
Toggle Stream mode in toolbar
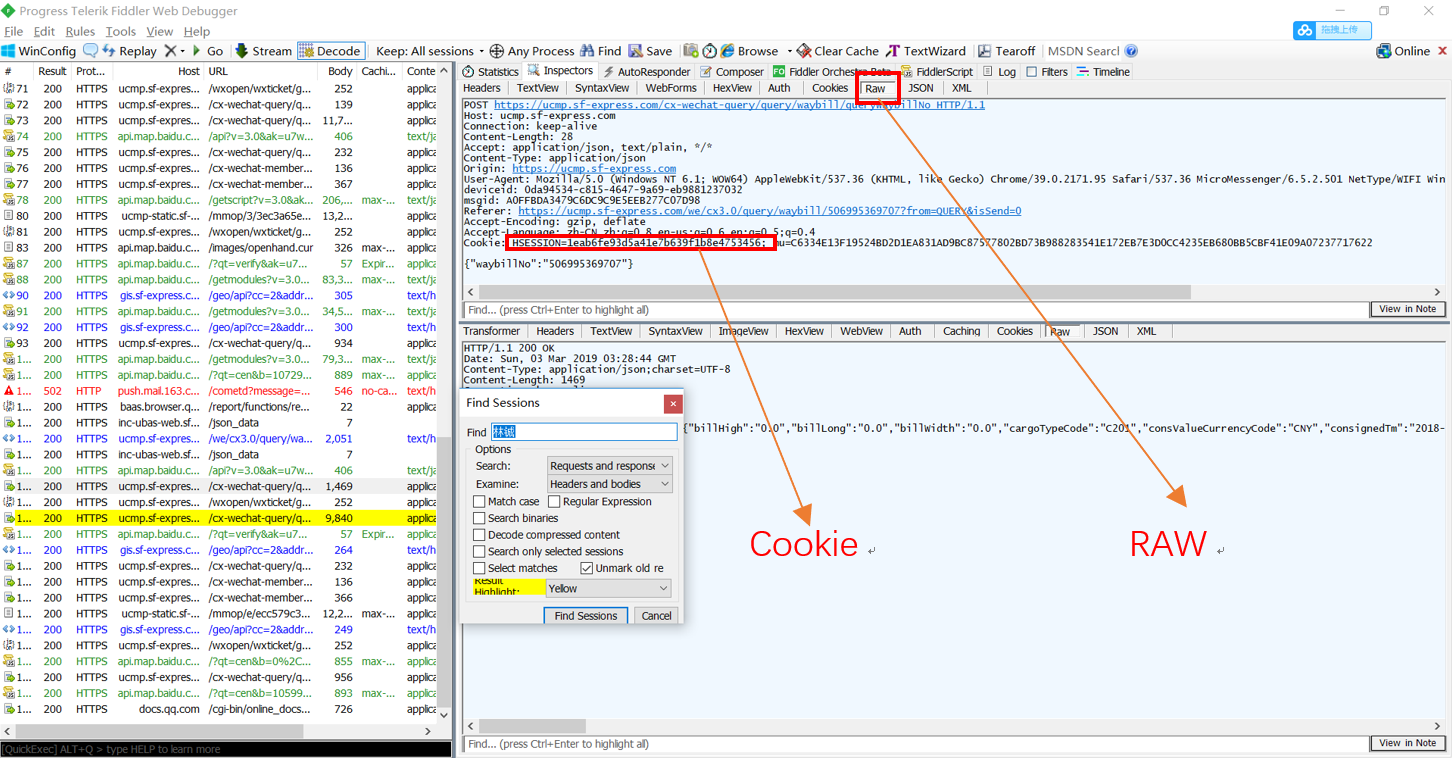(263, 51)
